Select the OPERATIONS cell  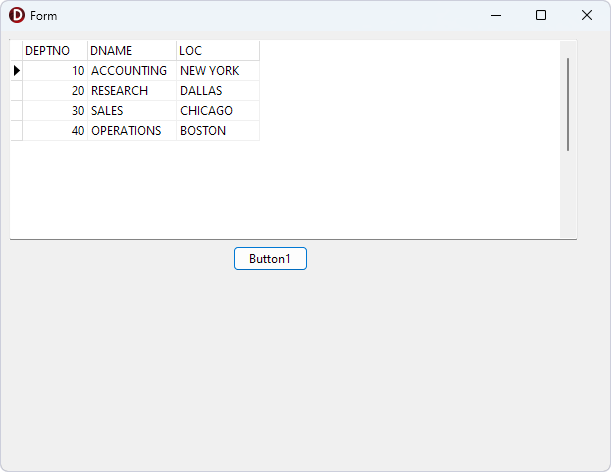[x=130, y=131]
